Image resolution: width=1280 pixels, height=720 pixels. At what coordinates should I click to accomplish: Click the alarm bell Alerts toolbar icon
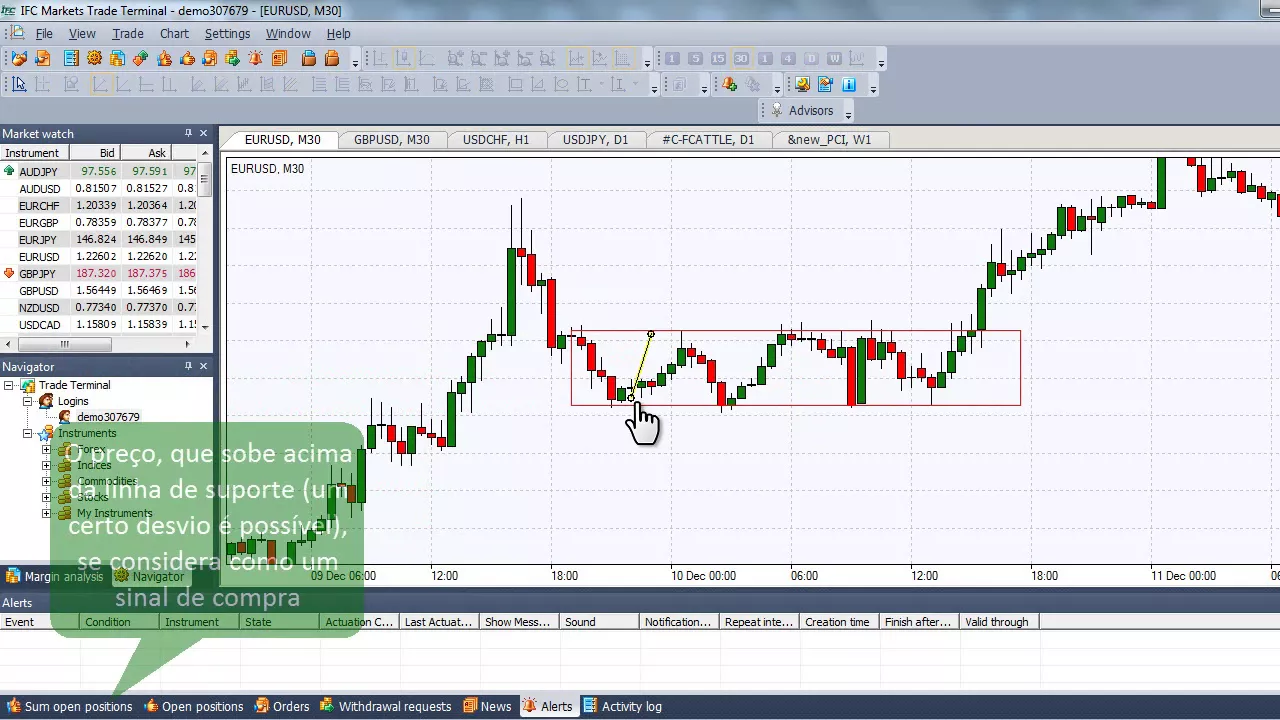click(255, 59)
